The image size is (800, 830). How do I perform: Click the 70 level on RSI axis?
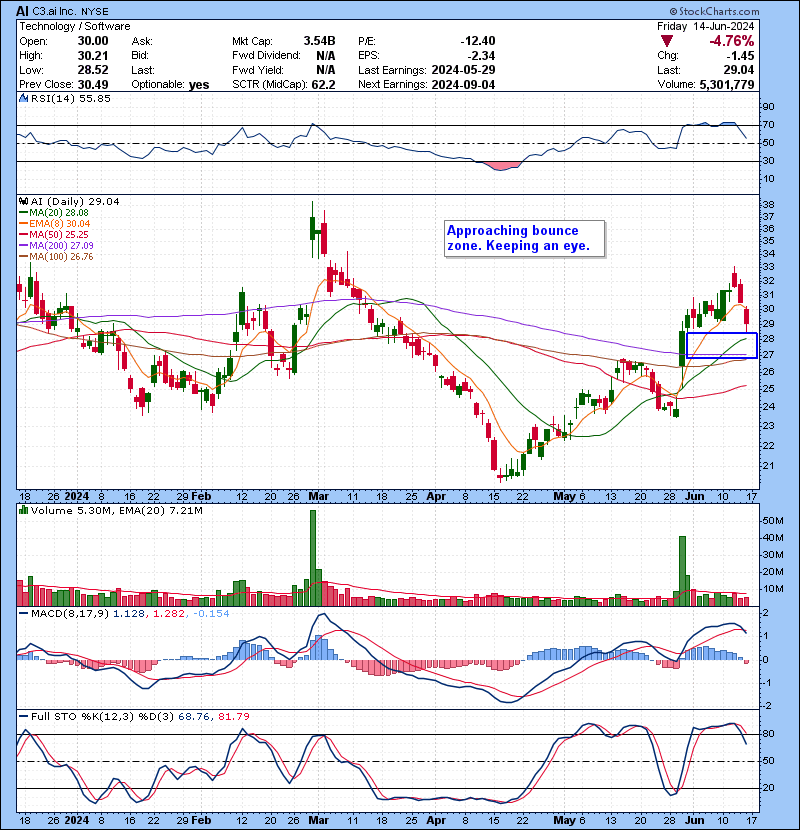pyautogui.click(x=768, y=125)
